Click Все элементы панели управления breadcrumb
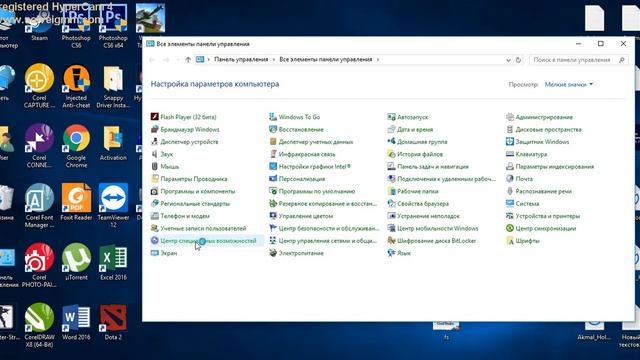This screenshot has height=360, width=640. (x=326, y=60)
